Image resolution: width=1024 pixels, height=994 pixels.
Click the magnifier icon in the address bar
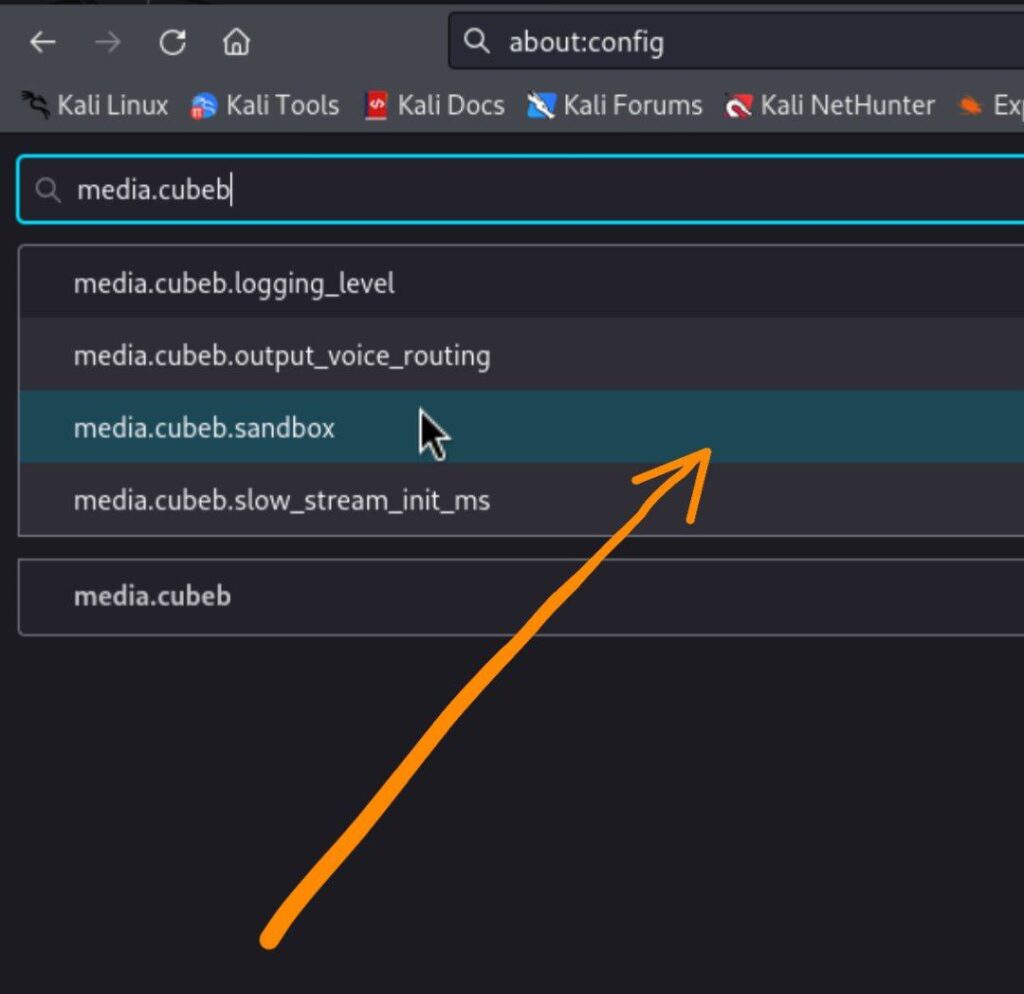tap(478, 42)
